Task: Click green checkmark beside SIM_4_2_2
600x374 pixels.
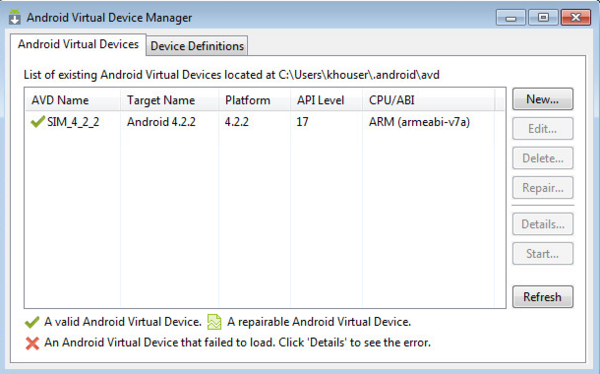Action: 38,122
